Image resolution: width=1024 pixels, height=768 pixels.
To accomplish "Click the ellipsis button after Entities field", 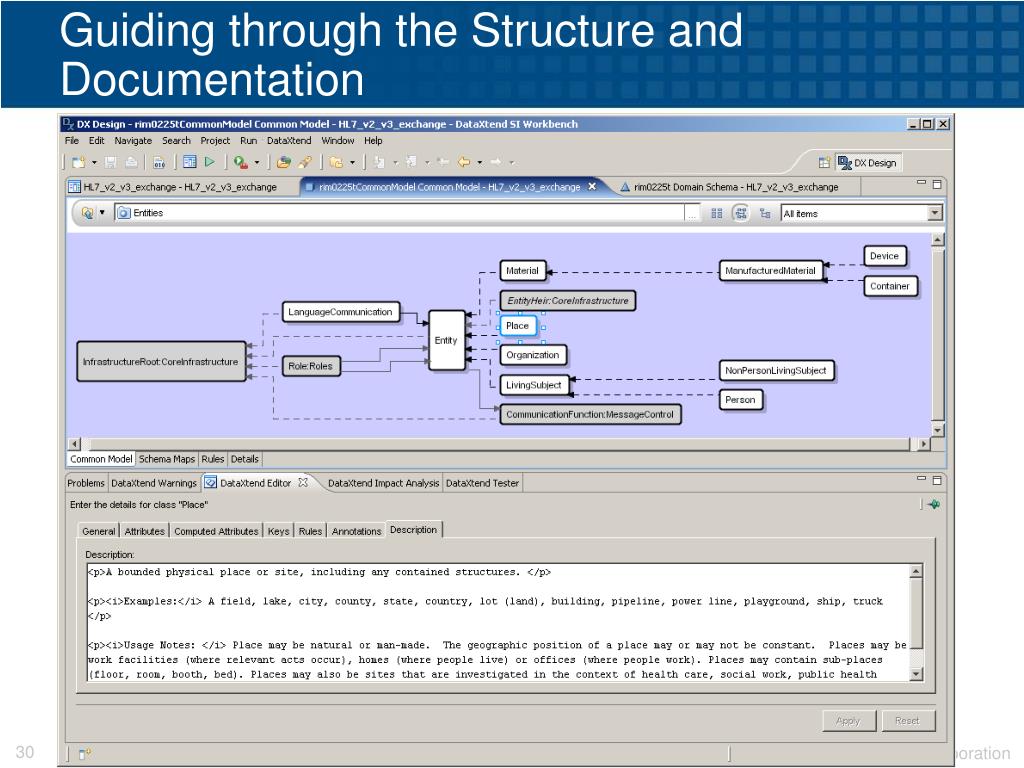I will 692,214.
